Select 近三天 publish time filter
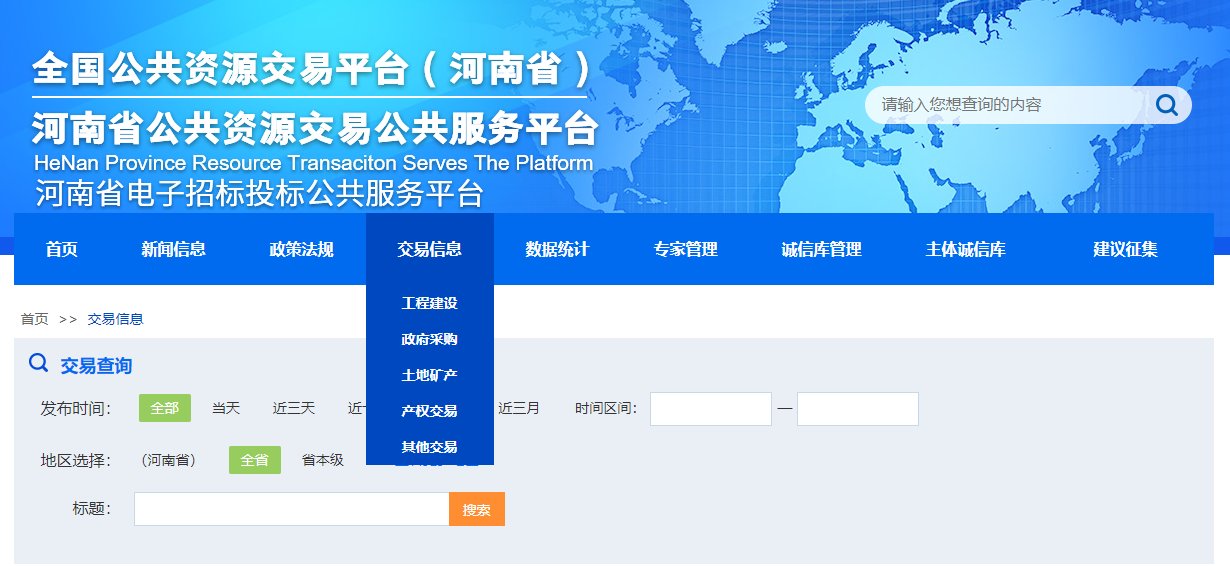Screen dimensions: 1230x566 [294, 408]
